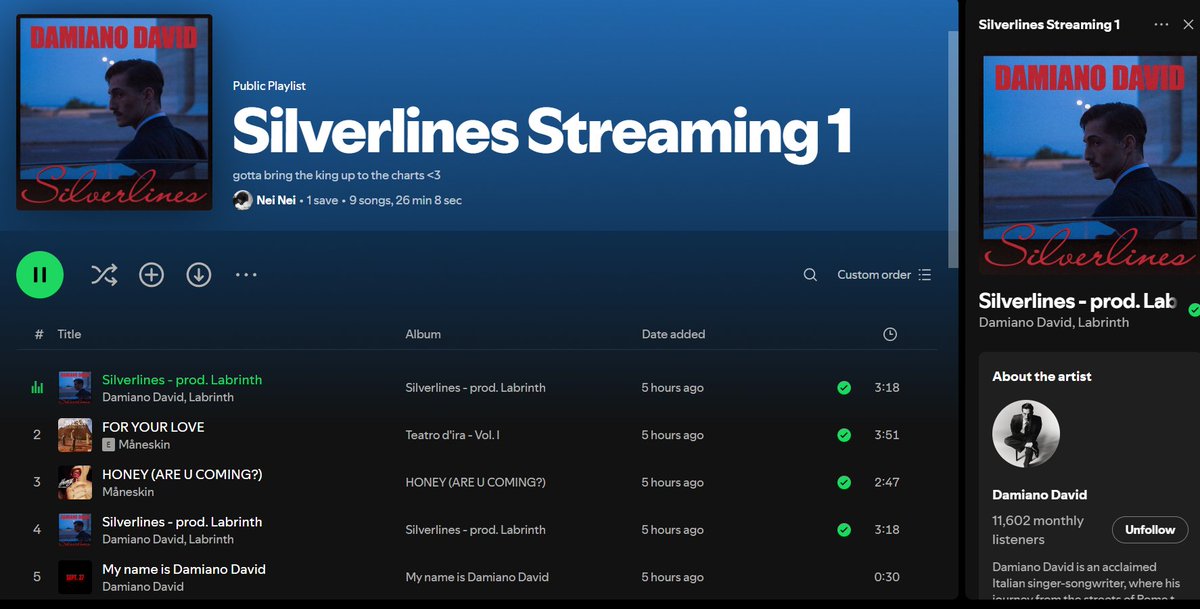Click the Unfollow button for Damiano David
The width and height of the screenshot is (1200, 609).
[x=1149, y=530]
